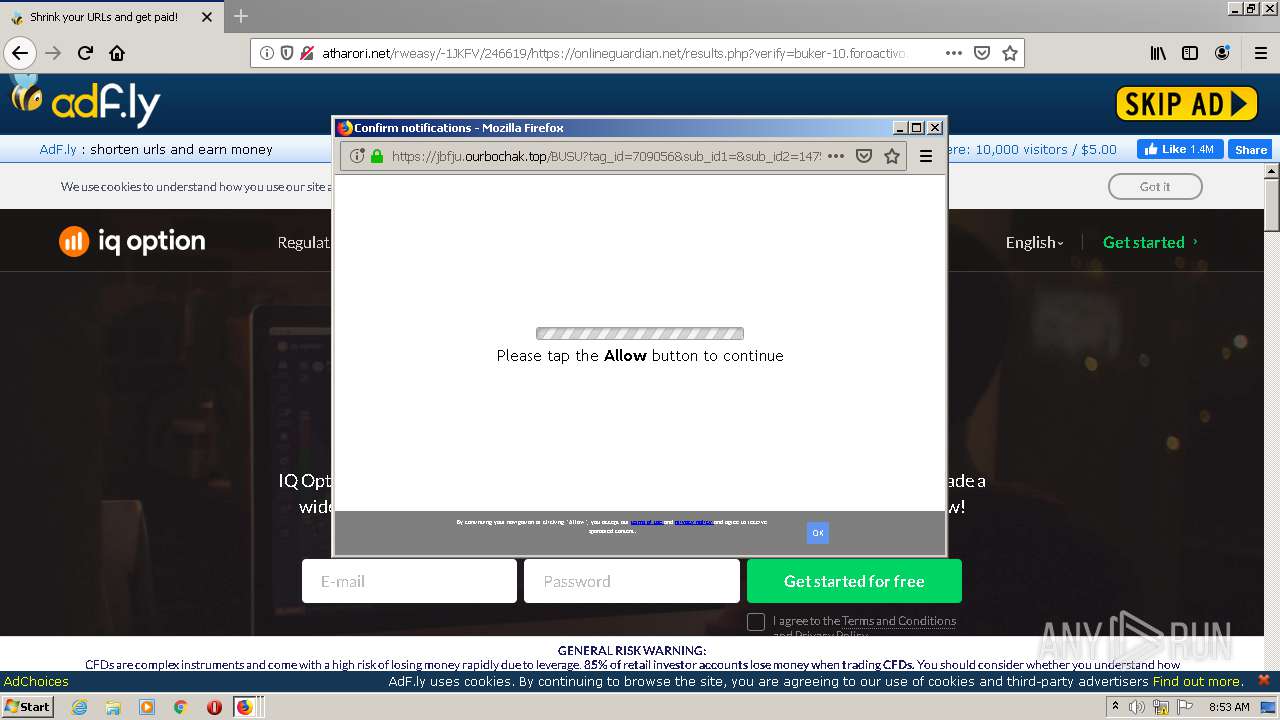This screenshot has width=1280, height=720.
Task: Select the 'Shrink your URLs and get paid!' tab
Action: point(112,17)
